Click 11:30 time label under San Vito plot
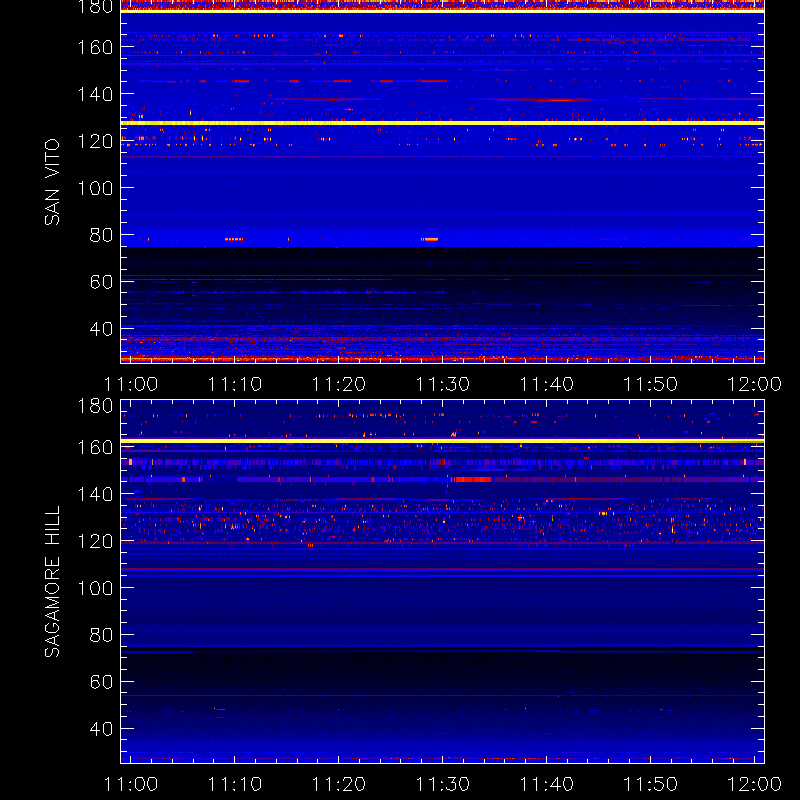Screen dimensions: 800x800 click(x=442, y=384)
